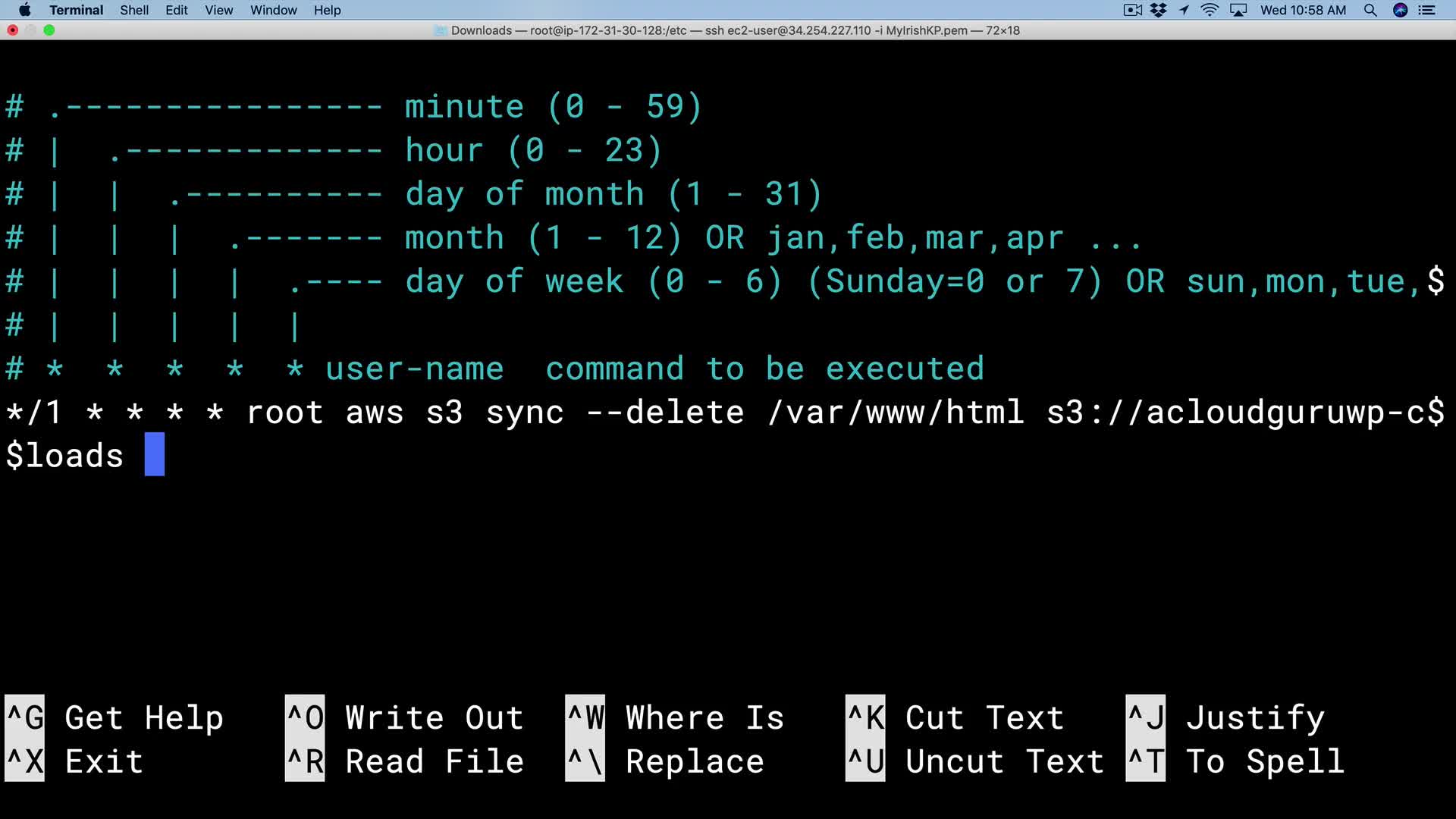Open the Window menu
Screen dimensions: 1456x819
[x=273, y=10]
